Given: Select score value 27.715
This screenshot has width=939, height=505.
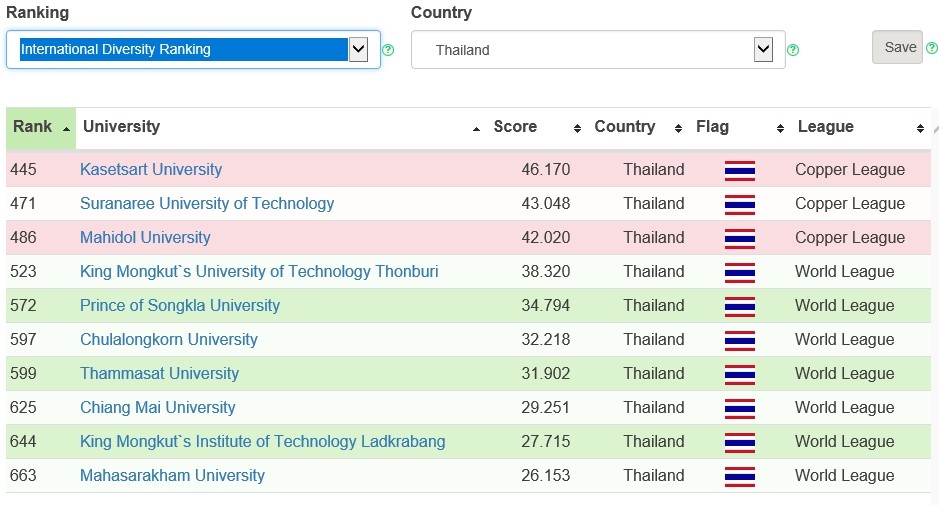Looking at the screenshot, I should click(x=546, y=442).
